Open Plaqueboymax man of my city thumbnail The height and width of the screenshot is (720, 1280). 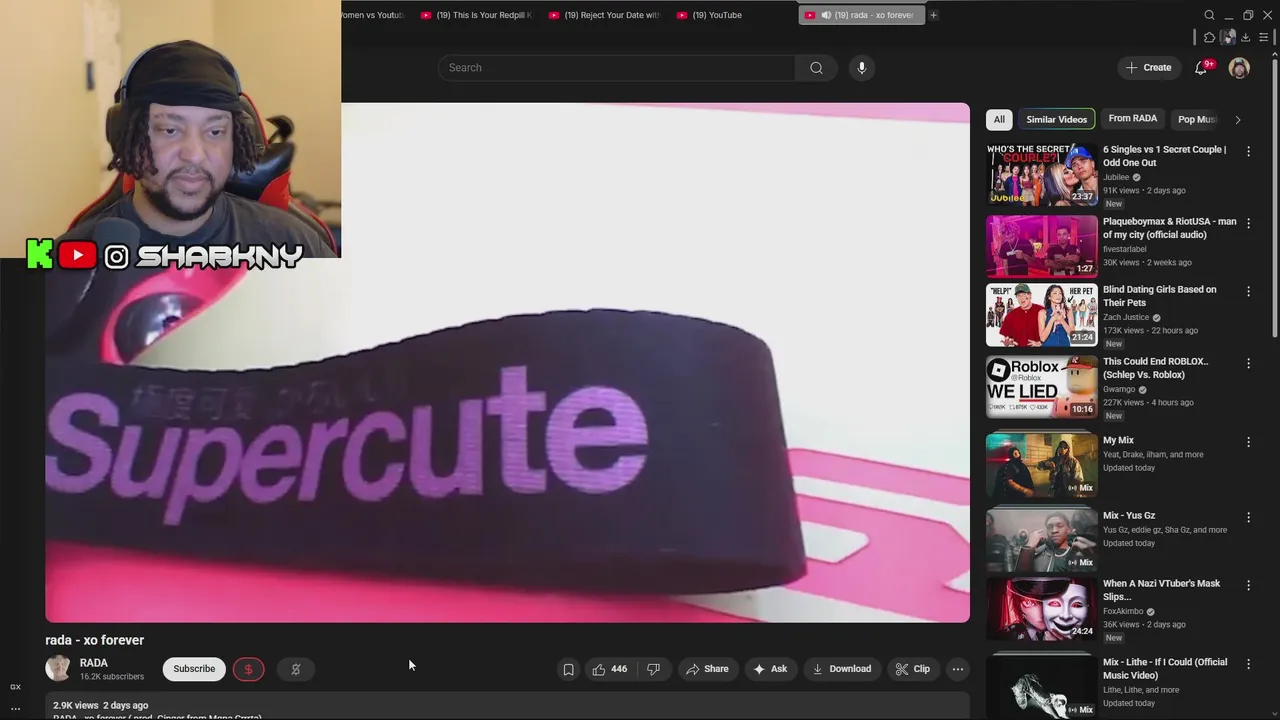pyautogui.click(x=1041, y=246)
